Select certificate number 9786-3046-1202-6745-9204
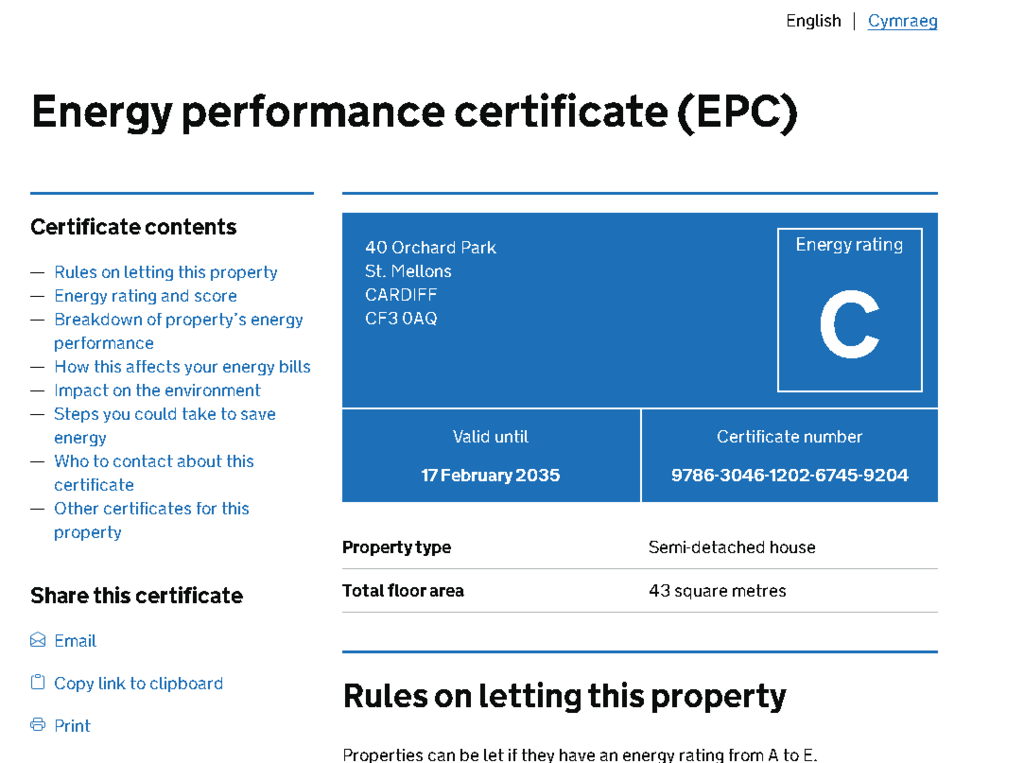This screenshot has height=763, width=1024. click(790, 475)
